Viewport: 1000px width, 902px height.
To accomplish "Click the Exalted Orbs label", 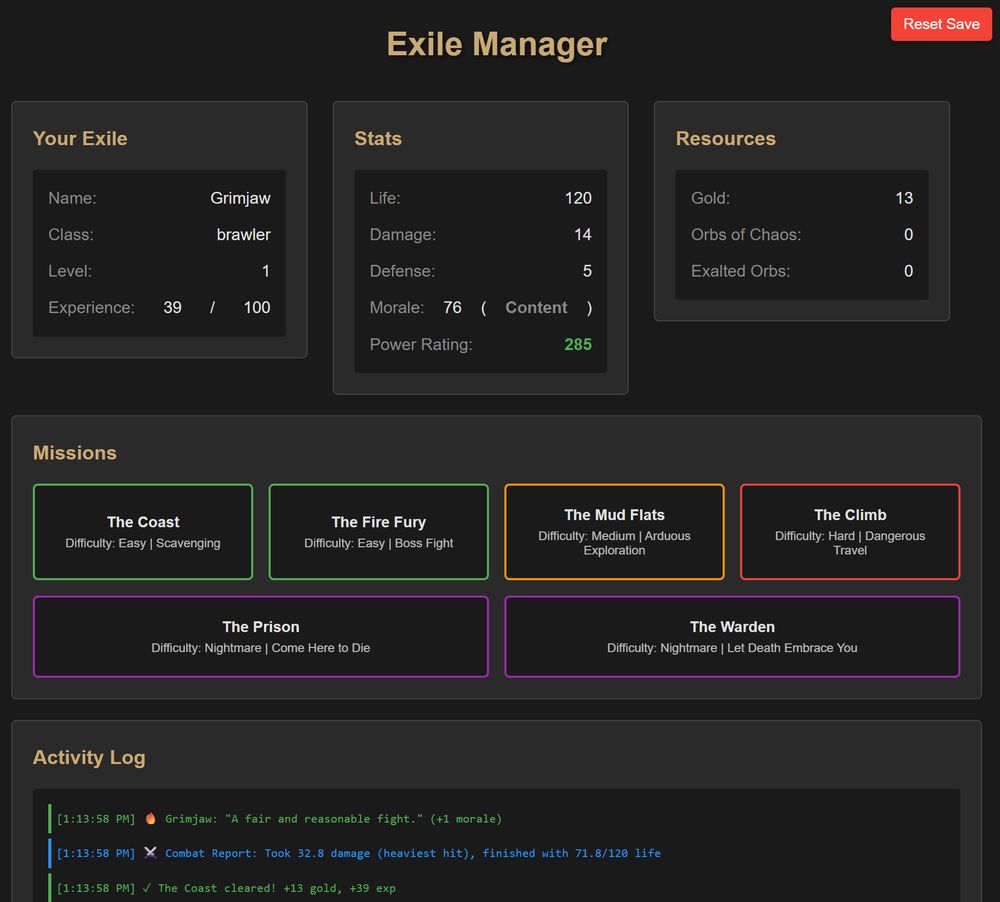I will [x=740, y=271].
